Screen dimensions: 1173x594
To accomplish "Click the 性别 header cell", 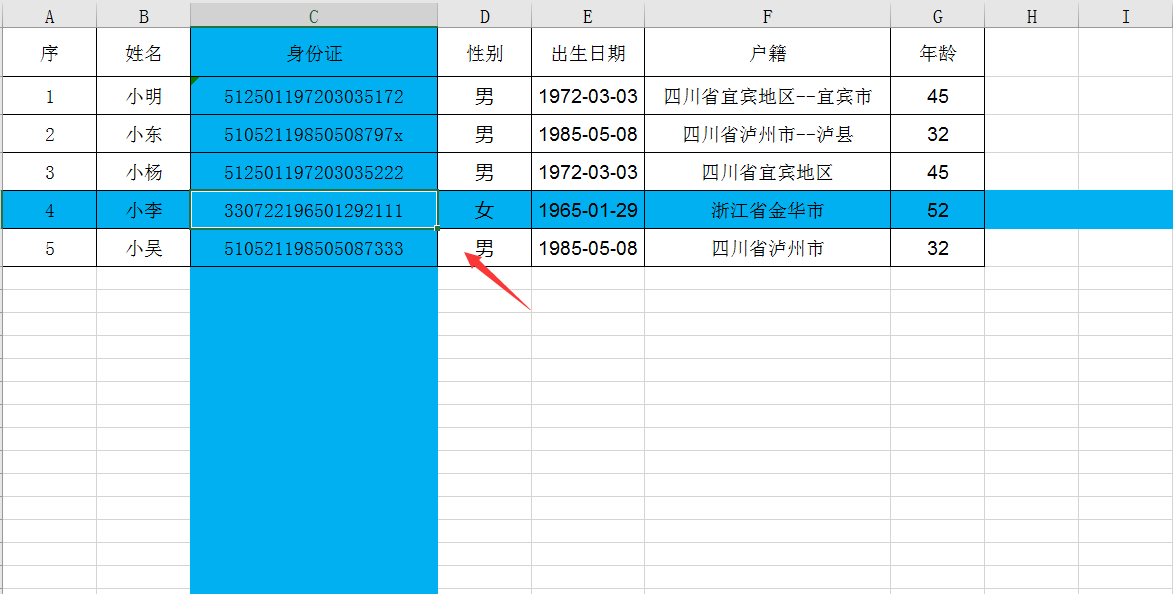I will (x=485, y=52).
